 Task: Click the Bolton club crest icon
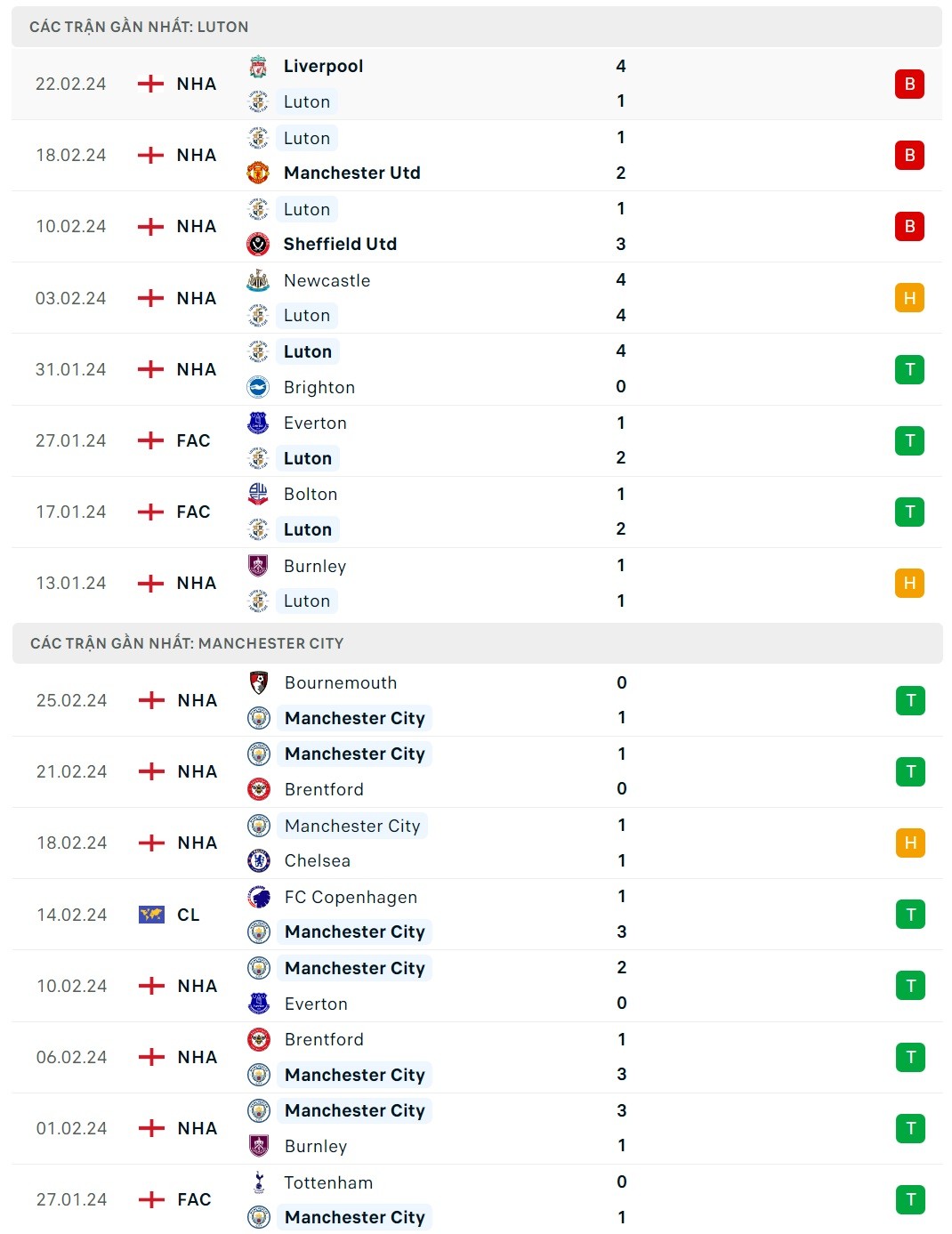258,494
